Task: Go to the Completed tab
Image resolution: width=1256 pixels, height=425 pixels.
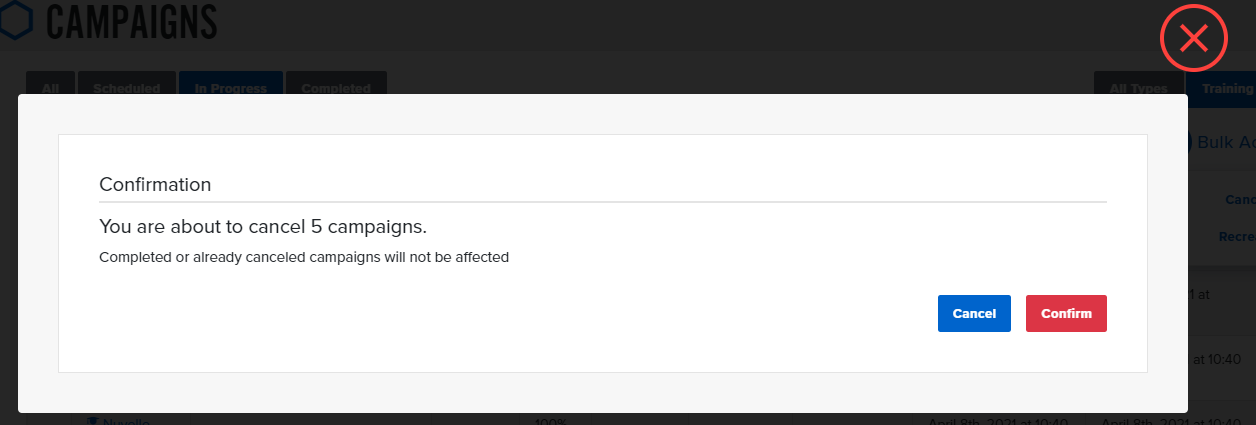Action: tap(336, 84)
